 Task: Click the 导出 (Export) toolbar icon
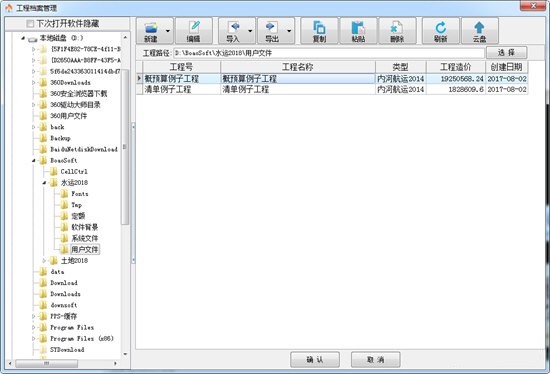point(271,31)
